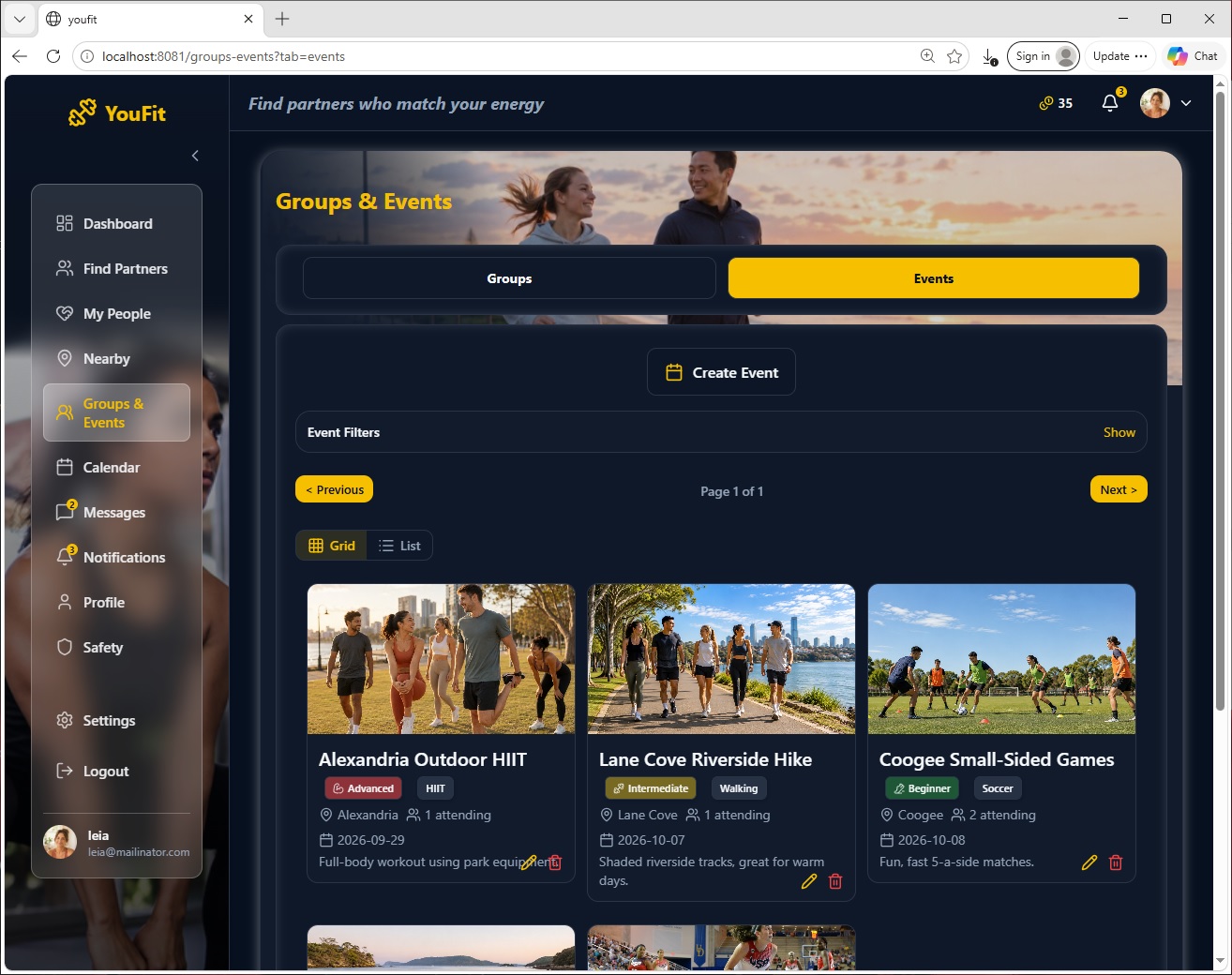Delete the Alexandria Outdoor HIIT event
The height and width of the screenshot is (975, 1232).
click(x=555, y=862)
